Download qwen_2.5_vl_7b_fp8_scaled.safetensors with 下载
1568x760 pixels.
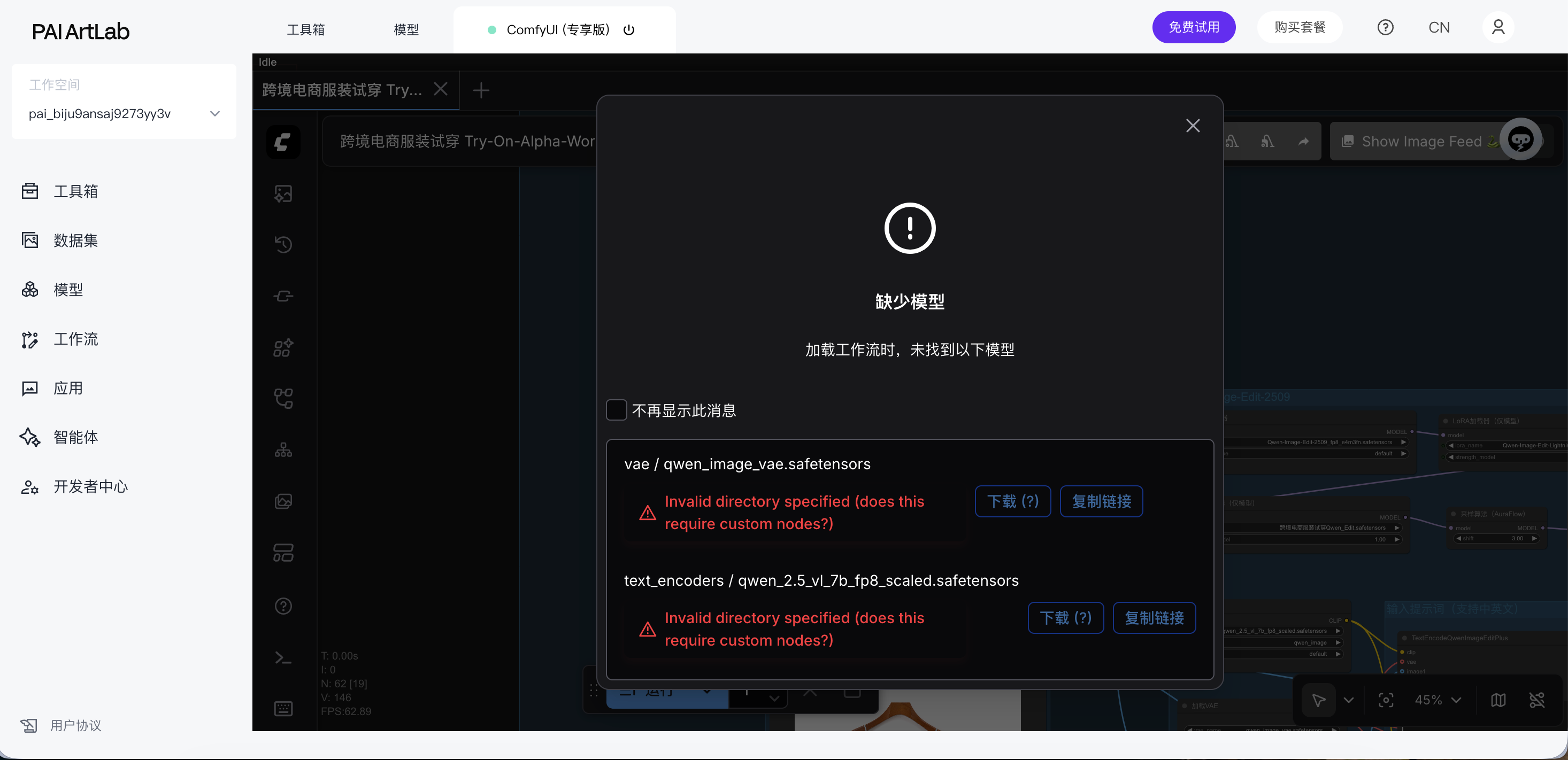pos(1065,618)
